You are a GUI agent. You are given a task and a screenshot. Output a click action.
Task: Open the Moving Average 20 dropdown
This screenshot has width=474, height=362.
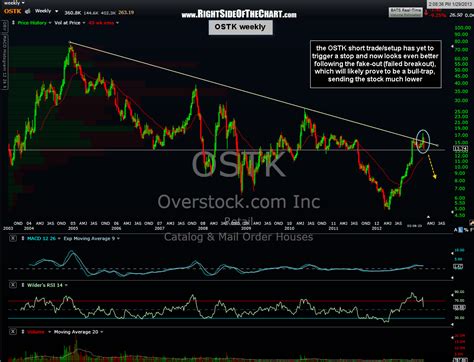coord(102,332)
